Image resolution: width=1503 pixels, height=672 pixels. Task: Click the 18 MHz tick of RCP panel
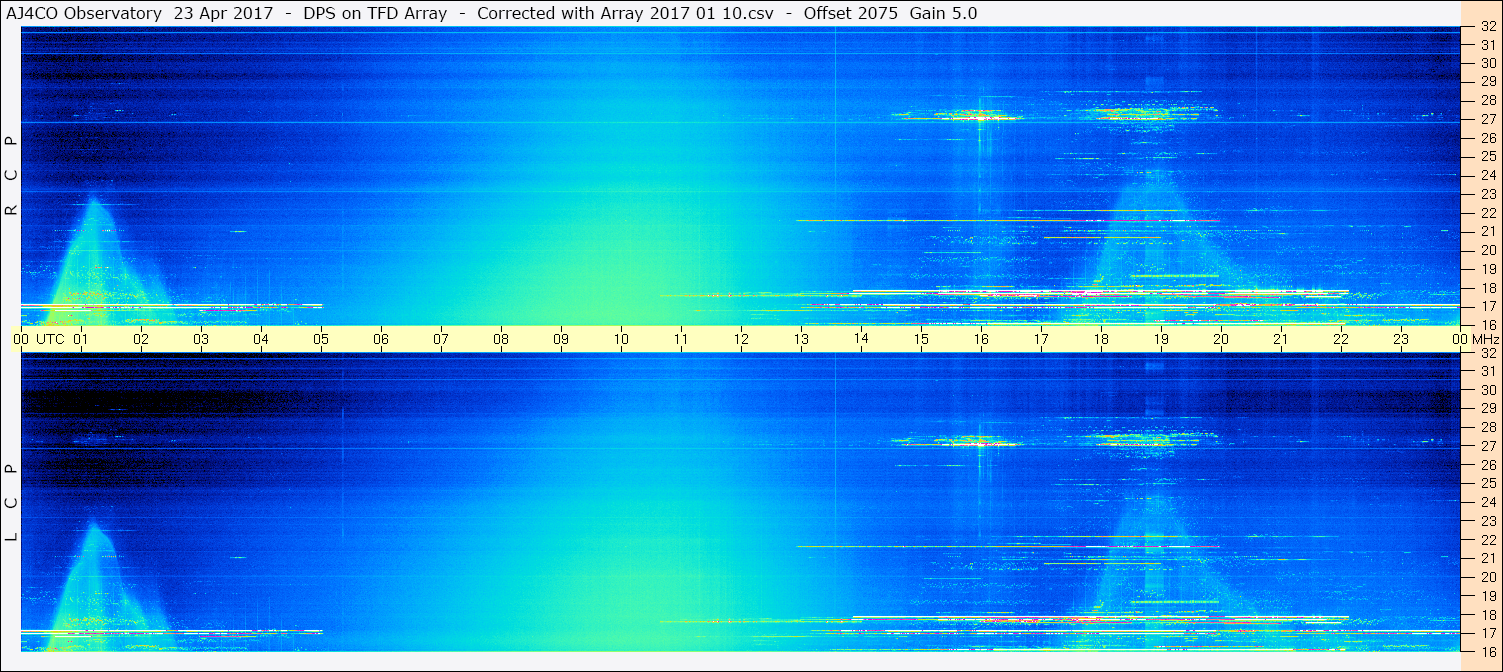click(x=1487, y=288)
